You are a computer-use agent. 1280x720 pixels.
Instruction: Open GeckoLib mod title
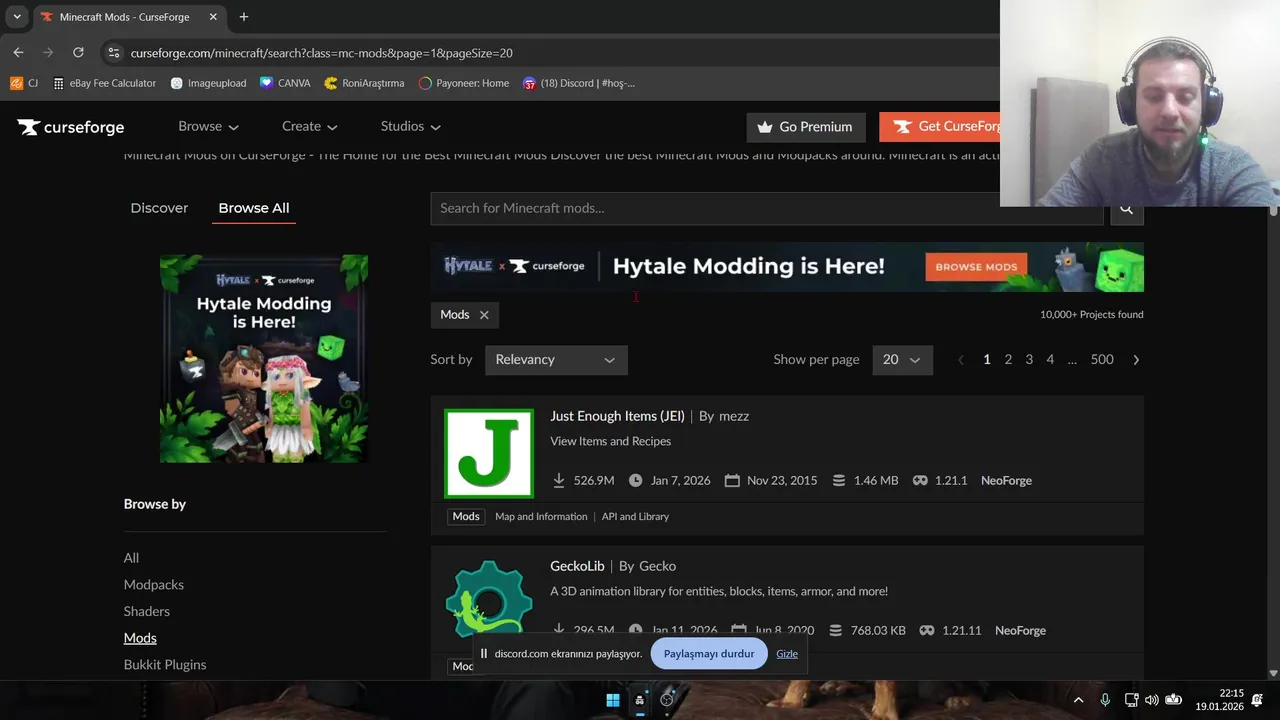pyautogui.click(x=577, y=566)
